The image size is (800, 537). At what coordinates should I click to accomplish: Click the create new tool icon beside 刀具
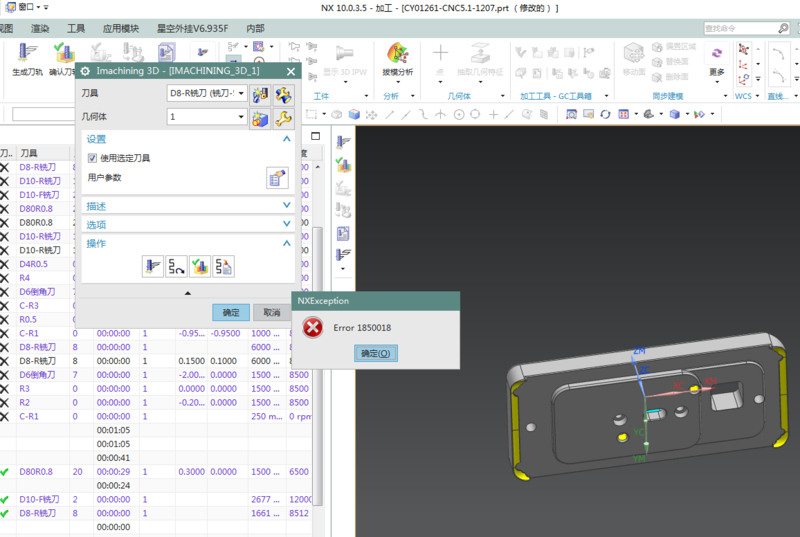pyautogui.click(x=260, y=94)
